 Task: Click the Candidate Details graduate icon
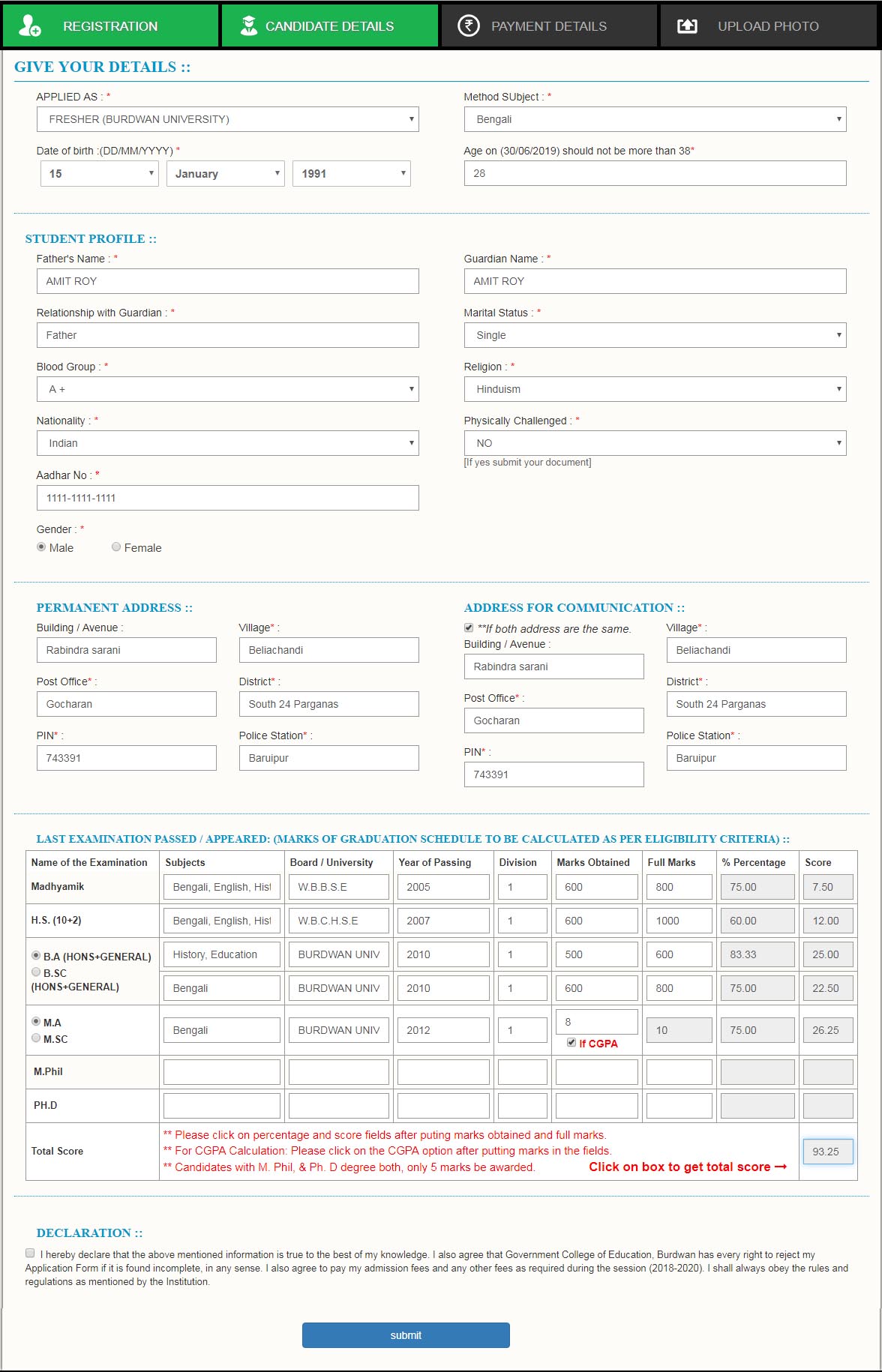pos(248,26)
